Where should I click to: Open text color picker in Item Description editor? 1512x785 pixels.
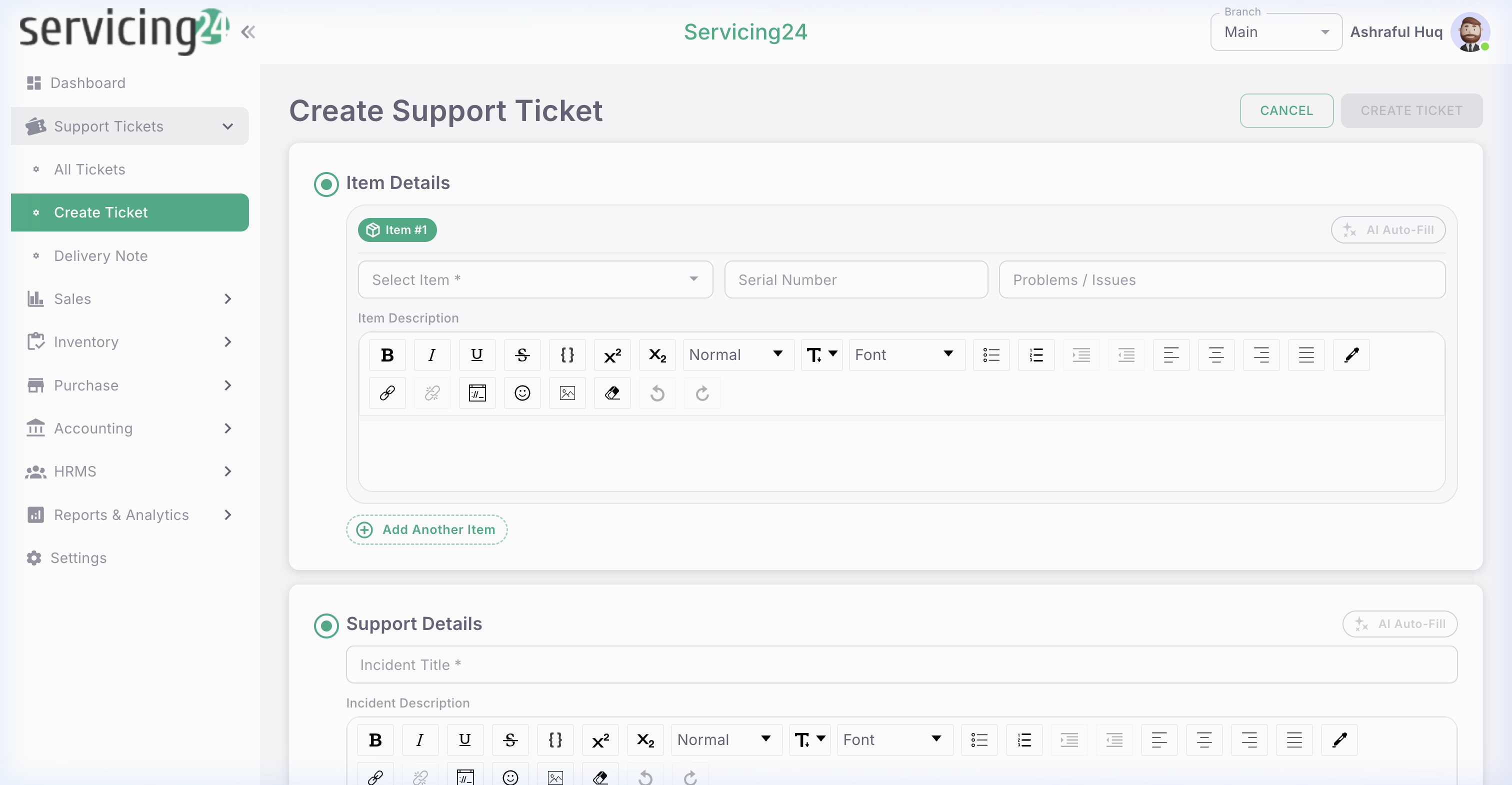point(1351,354)
